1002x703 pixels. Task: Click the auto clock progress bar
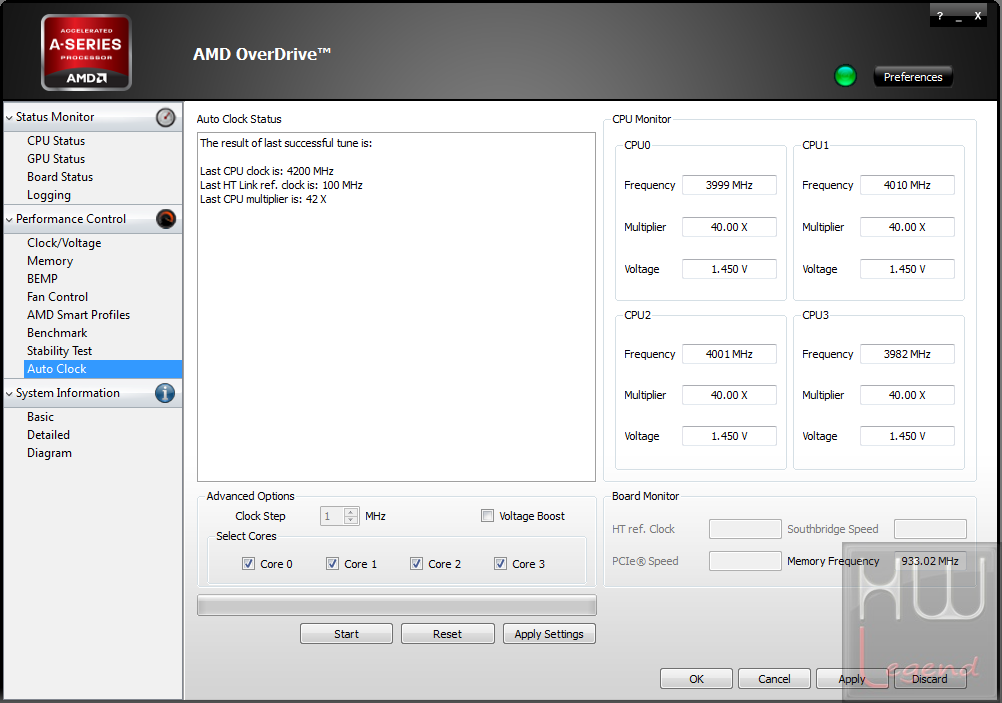click(x=397, y=605)
